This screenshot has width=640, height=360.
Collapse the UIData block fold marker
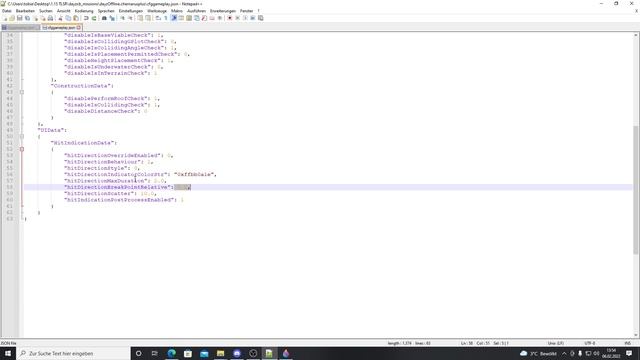point(22,136)
